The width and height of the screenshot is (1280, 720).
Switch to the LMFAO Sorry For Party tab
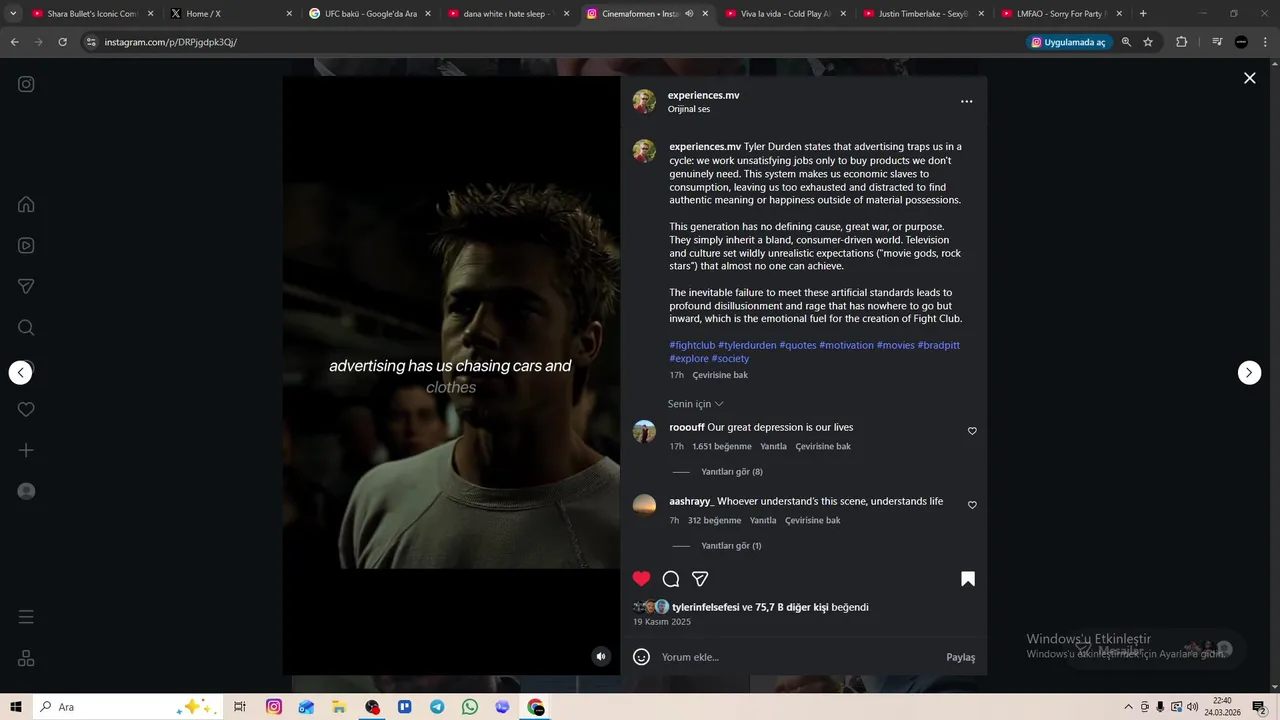(1060, 14)
